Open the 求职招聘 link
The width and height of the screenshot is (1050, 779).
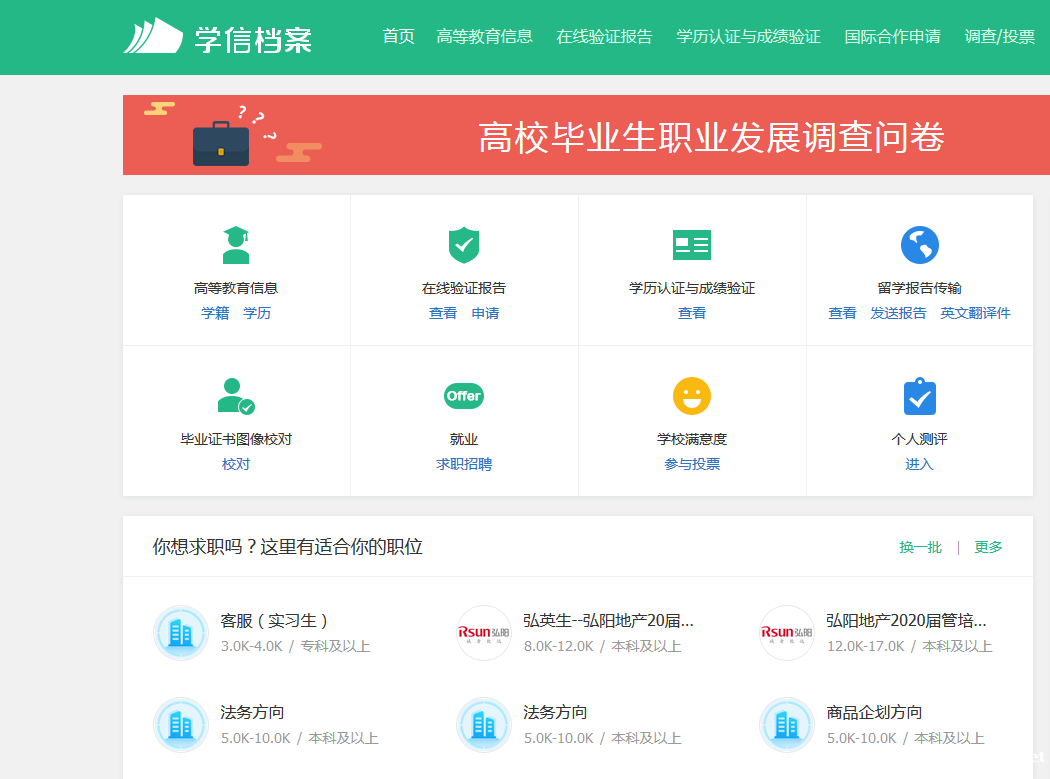pos(463,464)
